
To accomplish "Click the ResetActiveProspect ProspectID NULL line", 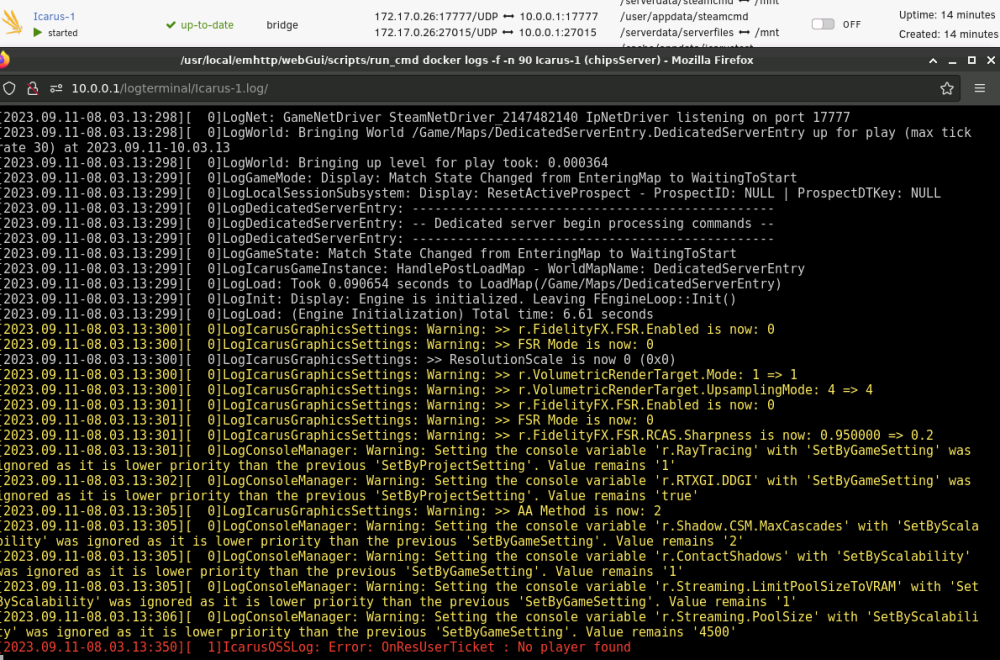I will point(470,193).
